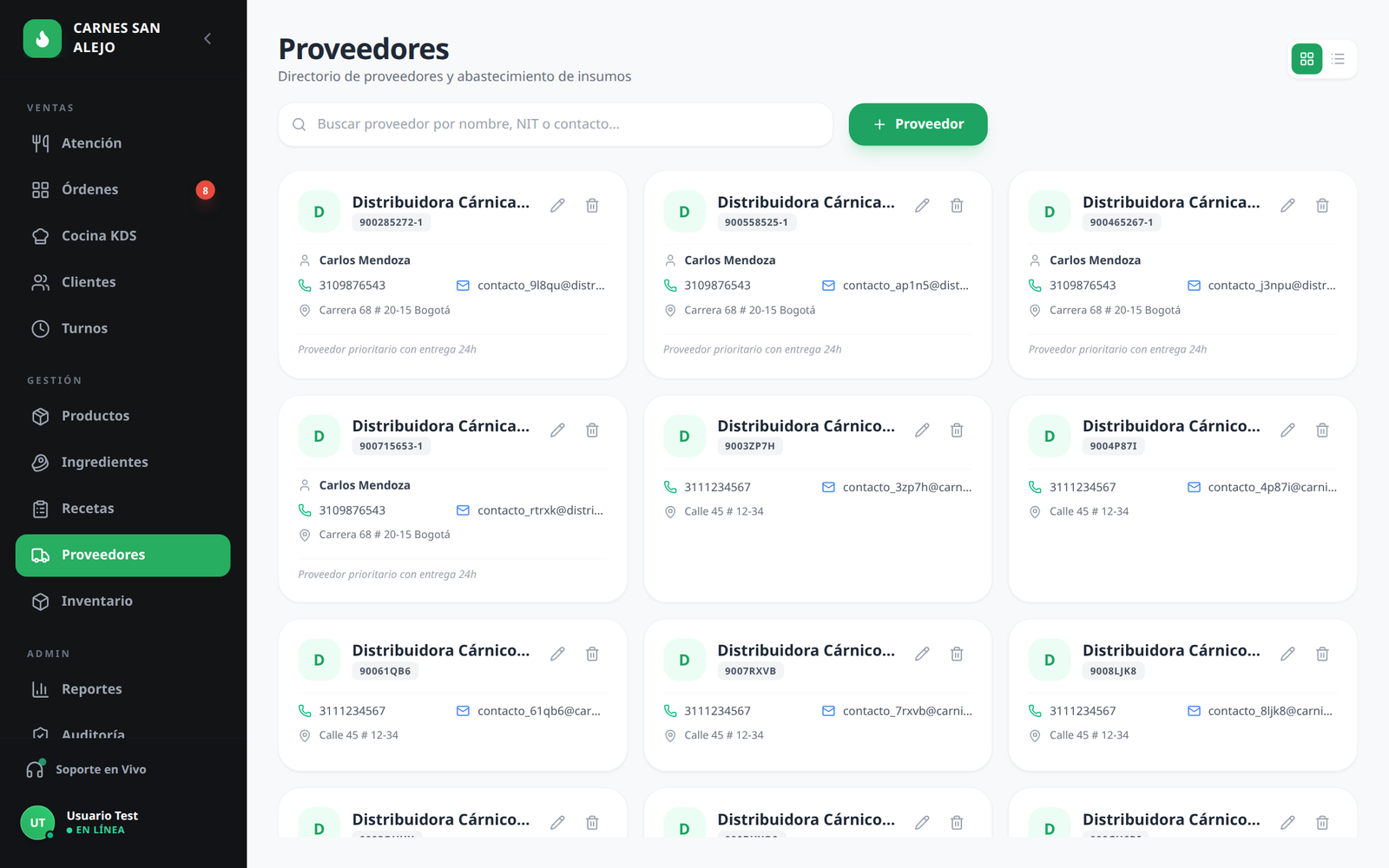Image resolution: width=1389 pixels, height=868 pixels.
Task: Open Inventario in the sidebar
Action: [x=122, y=601]
